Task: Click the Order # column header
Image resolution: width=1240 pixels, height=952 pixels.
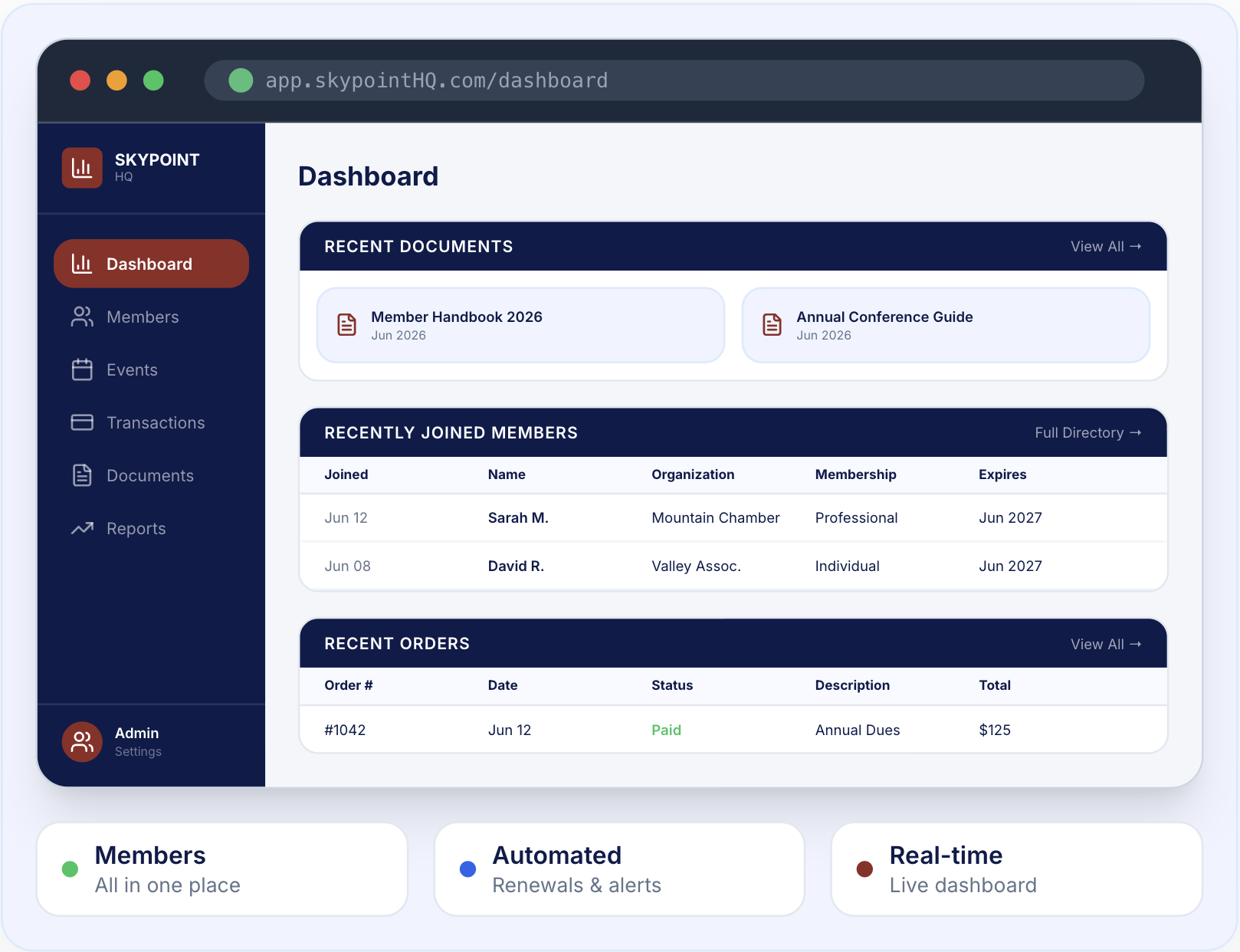Action: 349,685
